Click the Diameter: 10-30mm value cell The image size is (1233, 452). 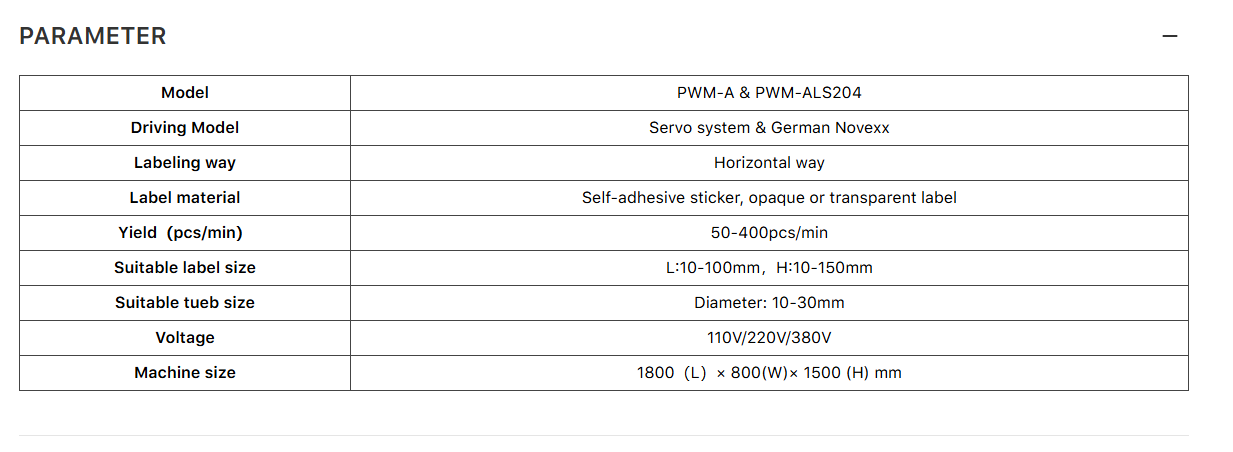[x=769, y=303]
